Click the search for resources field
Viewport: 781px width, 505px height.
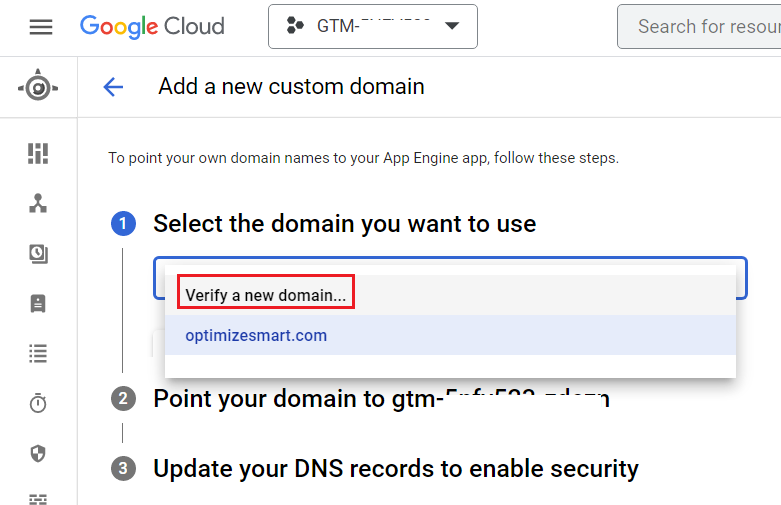[x=705, y=27]
